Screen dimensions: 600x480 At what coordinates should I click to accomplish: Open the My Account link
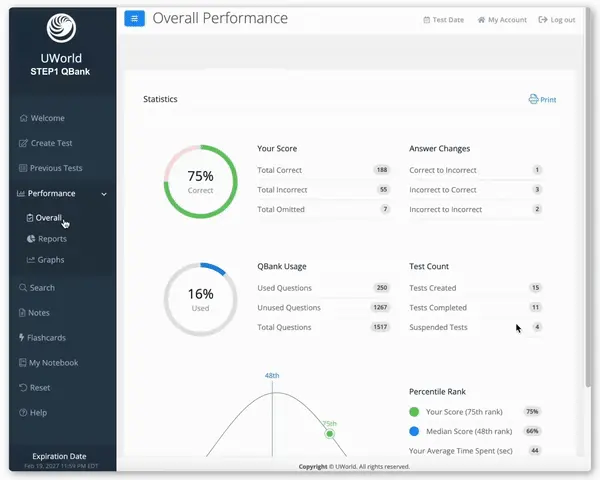(502, 20)
